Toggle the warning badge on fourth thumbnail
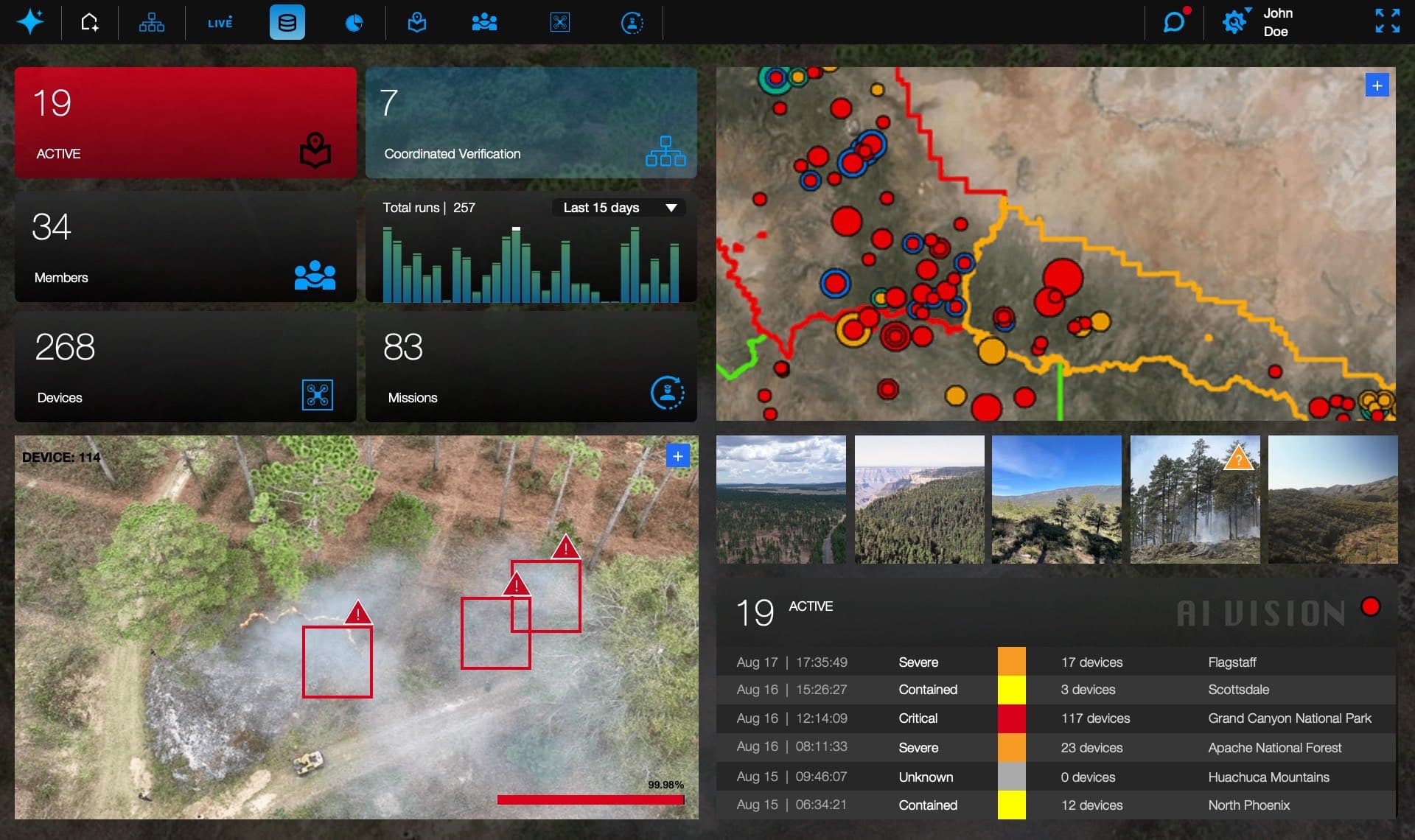The width and height of the screenshot is (1415, 840). coord(1240,458)
